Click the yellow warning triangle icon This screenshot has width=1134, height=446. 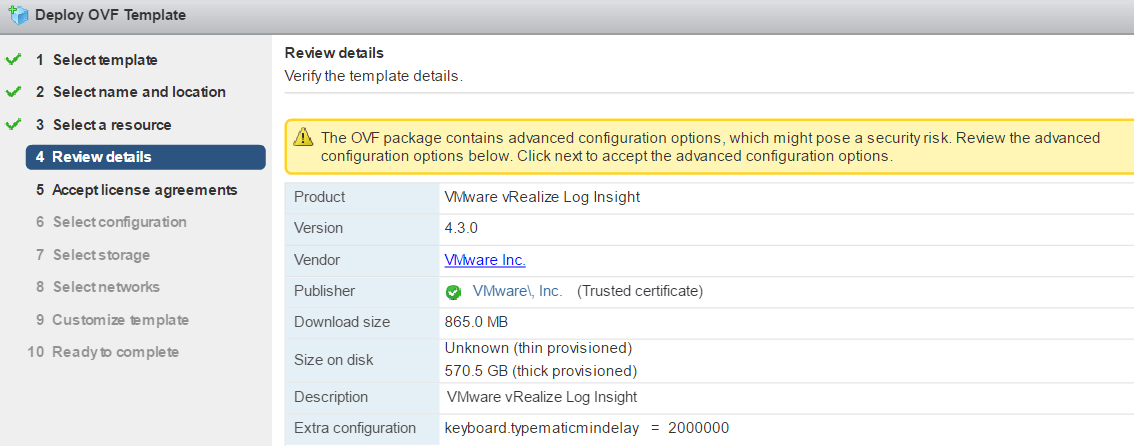click(x=304, y=136)
